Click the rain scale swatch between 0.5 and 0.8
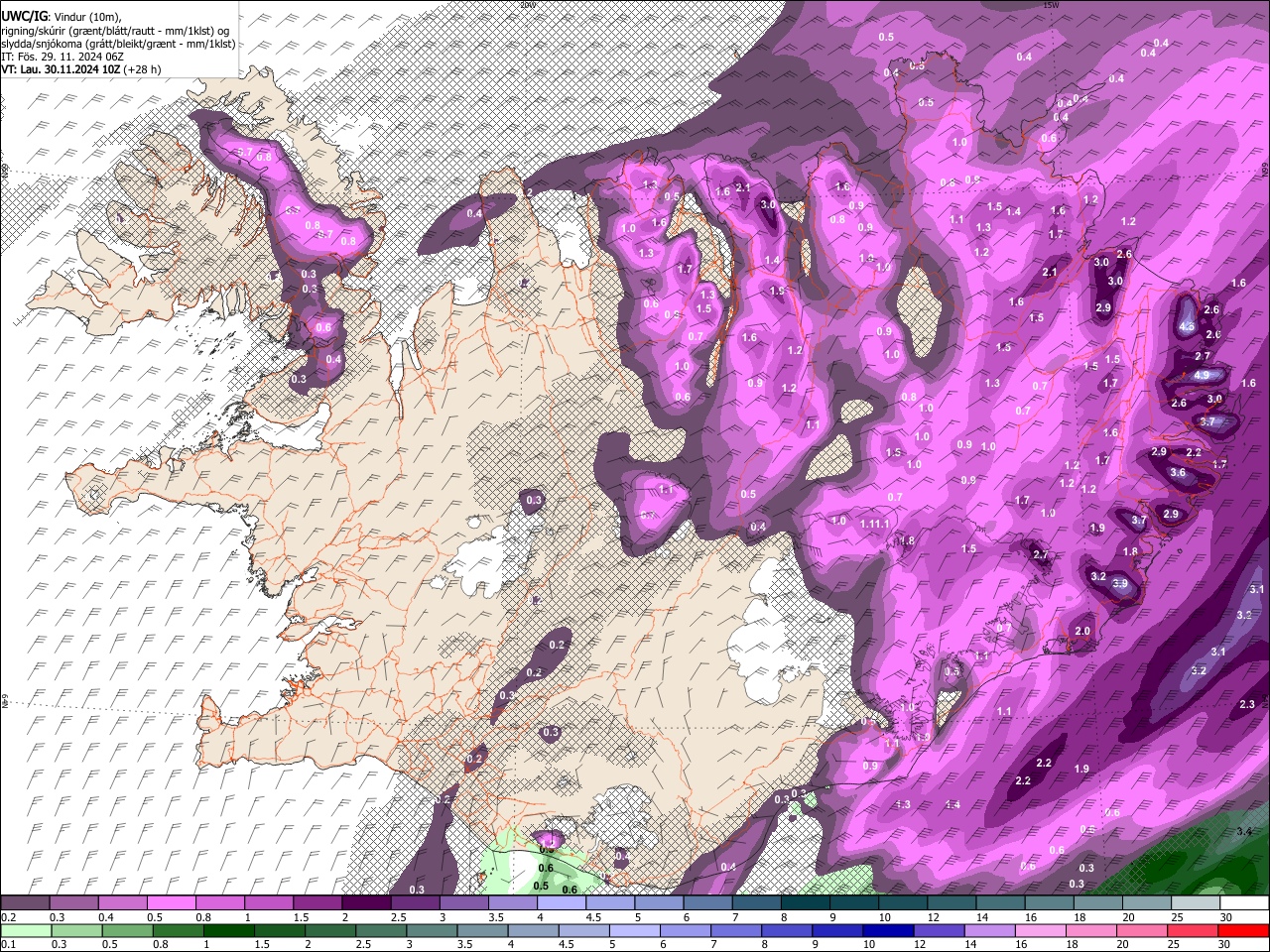1270x952 pixels. (x=126, y=930)
